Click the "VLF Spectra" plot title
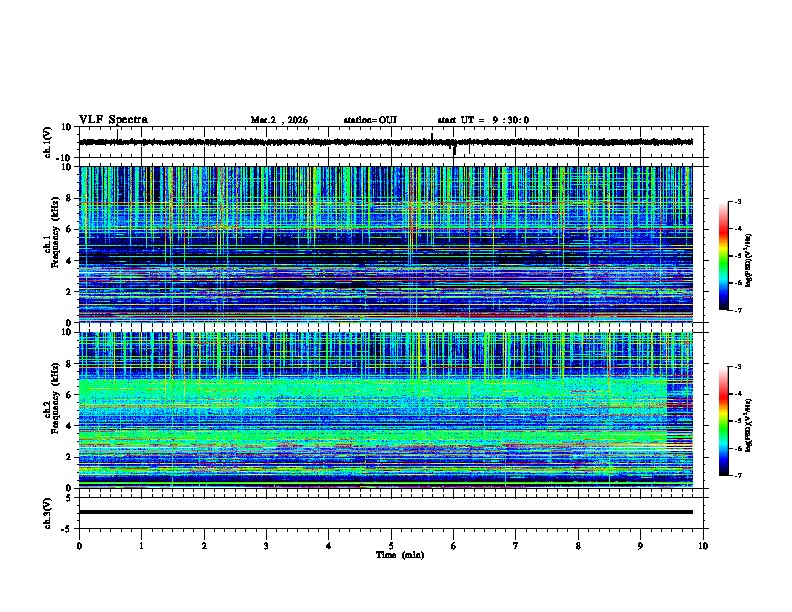792x612 pixels. point(113,120)
